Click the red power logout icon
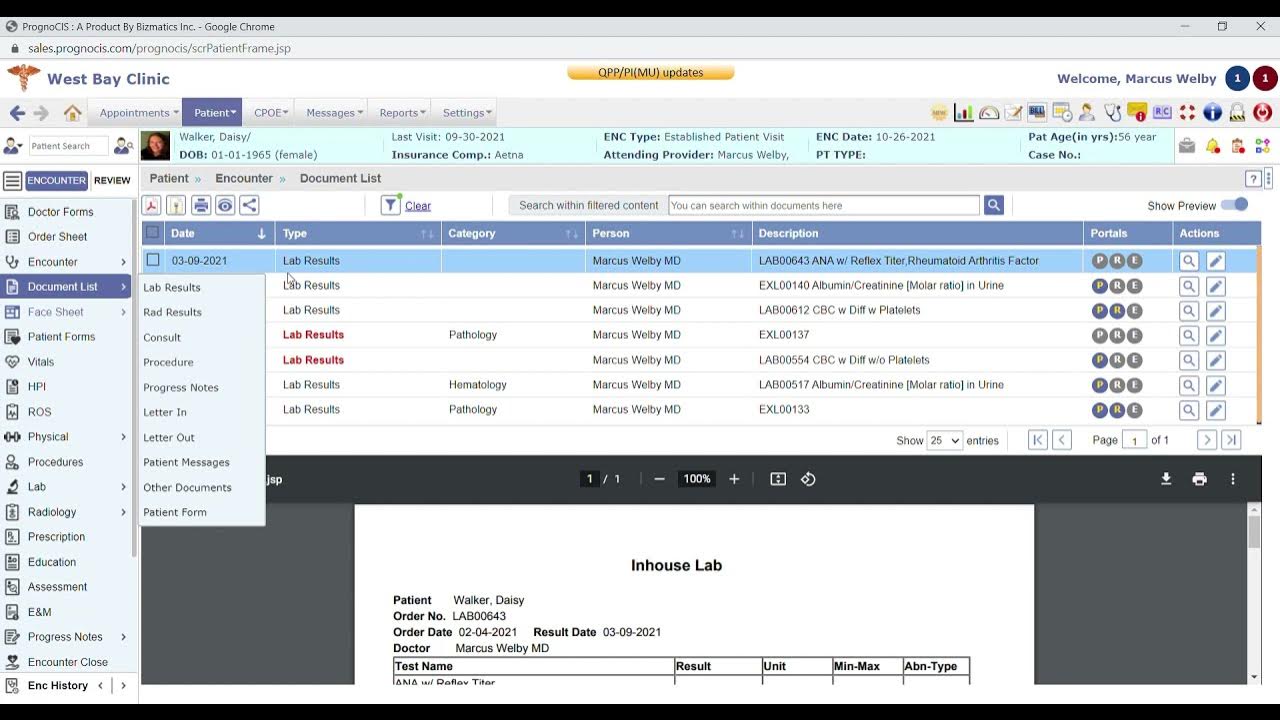1280x720 pixels. pos(1262,112)
